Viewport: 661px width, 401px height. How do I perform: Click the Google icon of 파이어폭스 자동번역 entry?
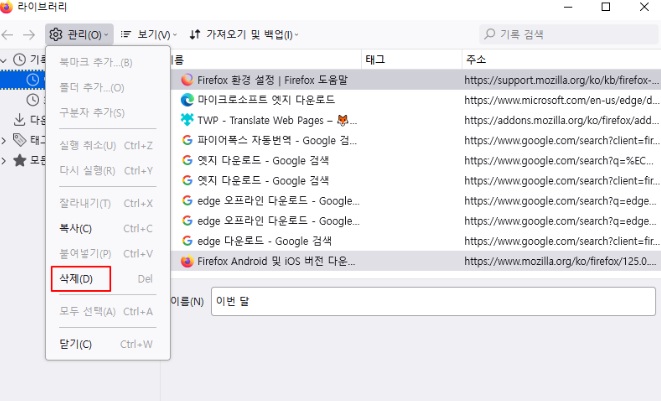coord(187,140)
